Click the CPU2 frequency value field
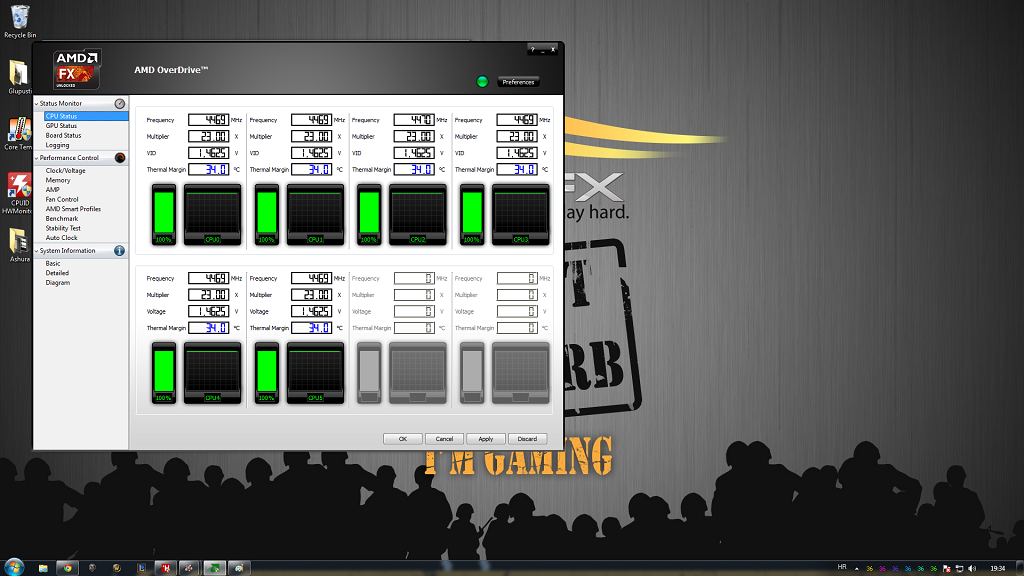The image size is (1024, 576). [x=414, y=120]
